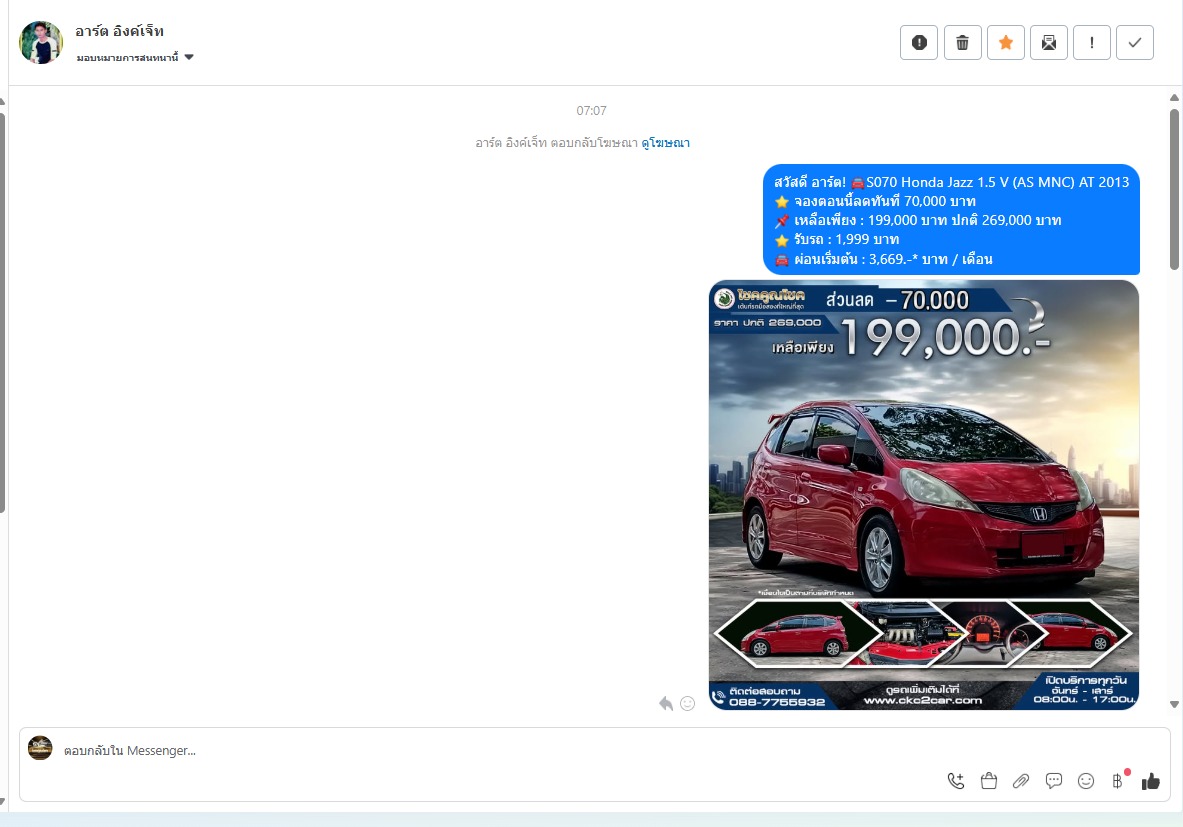Reply to the image message with arrow icon
The width and height of the screenshot is (1183, 827).
coord(665,703)
